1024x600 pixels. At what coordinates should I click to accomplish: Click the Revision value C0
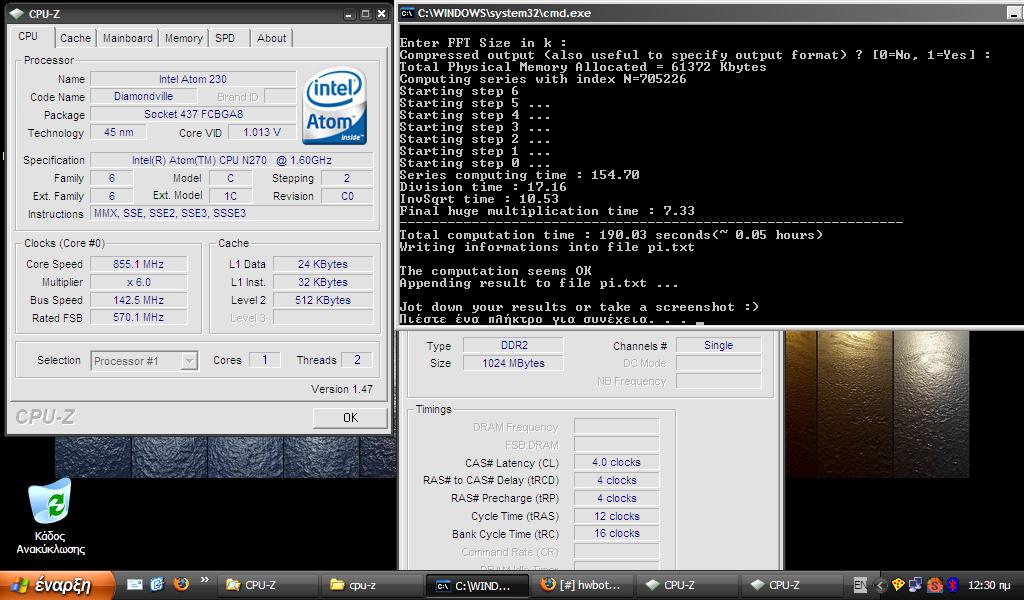(x=347, y=196)
